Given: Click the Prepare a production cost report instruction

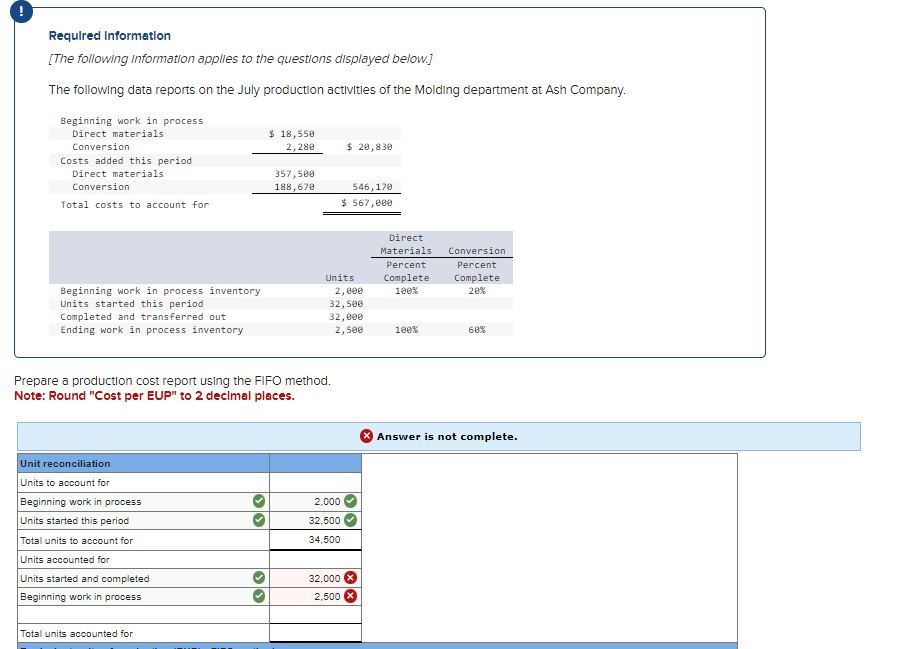Looking at the screenshot, I should (x=172, y=381).
